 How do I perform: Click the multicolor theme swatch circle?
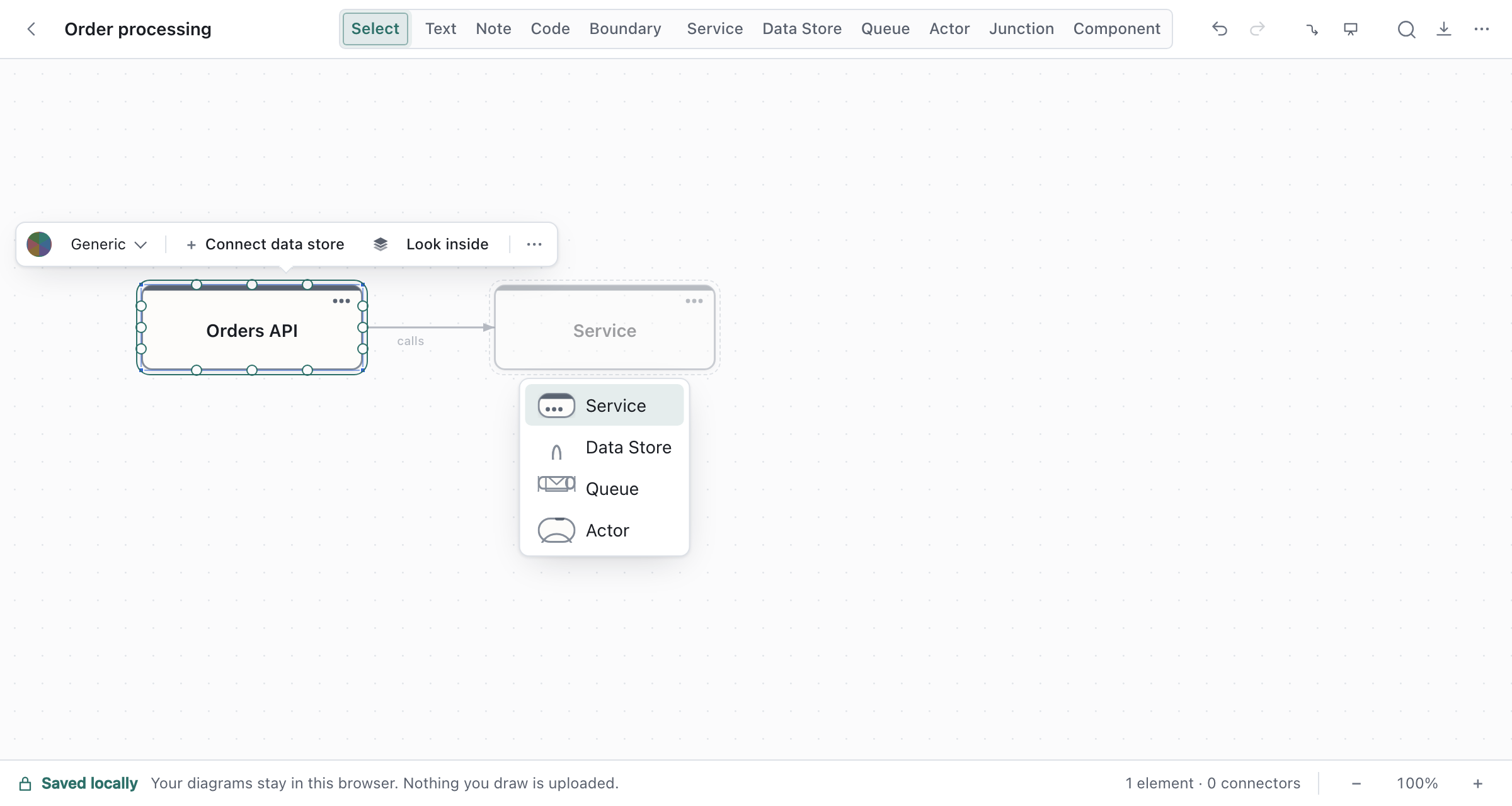[39, 244]
